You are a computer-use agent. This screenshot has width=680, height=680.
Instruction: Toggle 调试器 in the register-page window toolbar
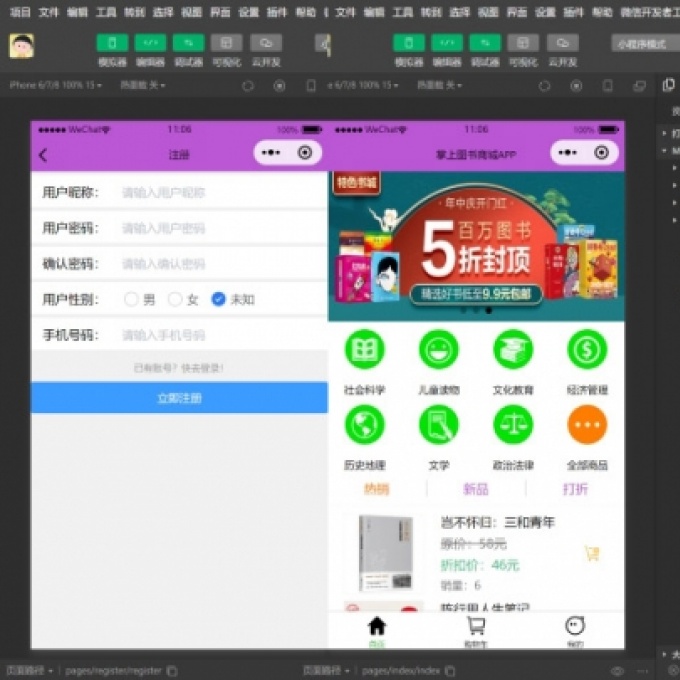[x=188, y=43]
